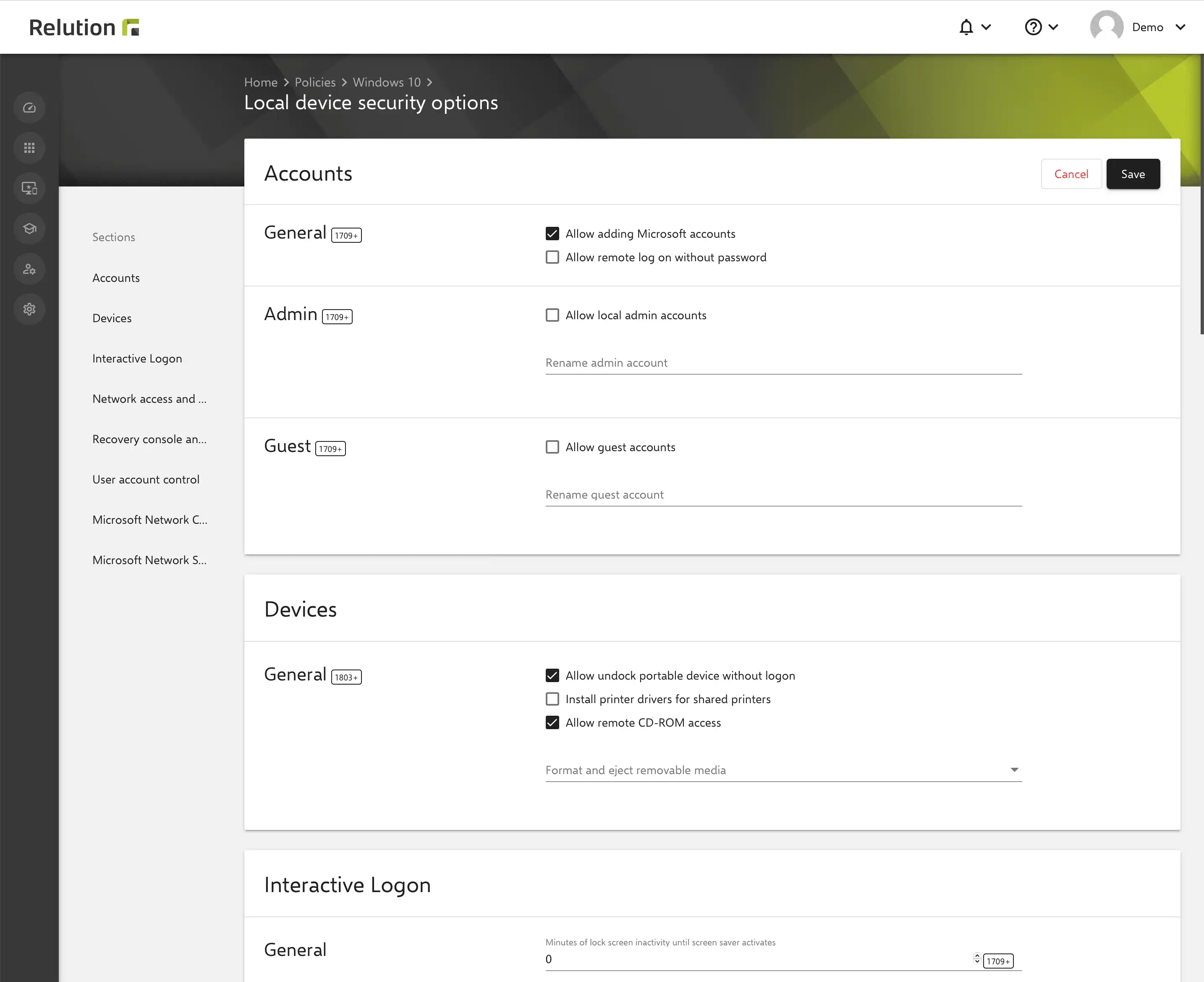Enable Allow local admin accounts

[x=552, y=315]
